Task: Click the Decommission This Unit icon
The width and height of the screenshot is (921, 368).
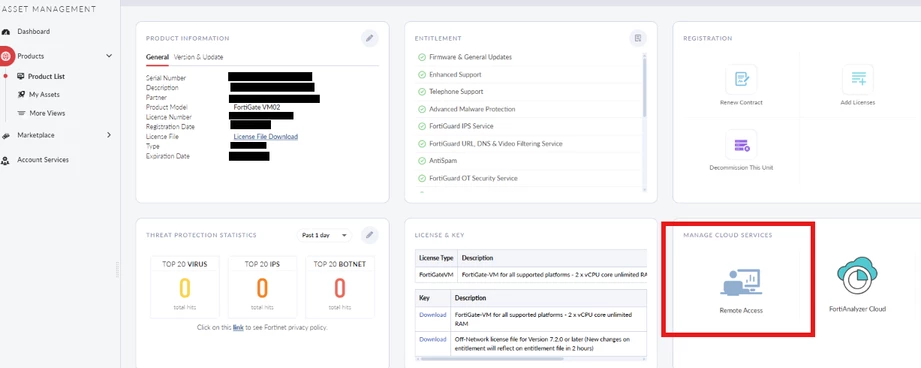Action: [741, 144]
